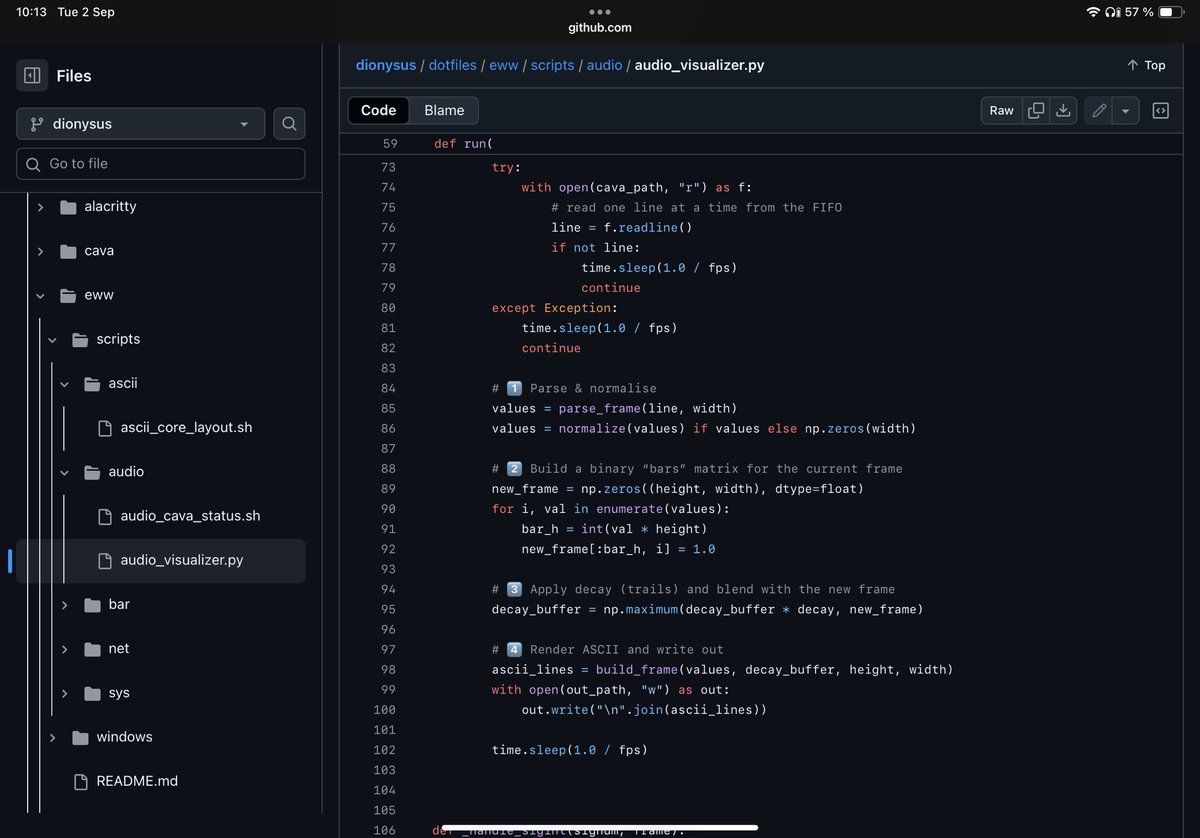The height and width of the screenshot is (838, 1200).
Task: Navigate to dionysus breadcrumb link
Action: (386, 65)
